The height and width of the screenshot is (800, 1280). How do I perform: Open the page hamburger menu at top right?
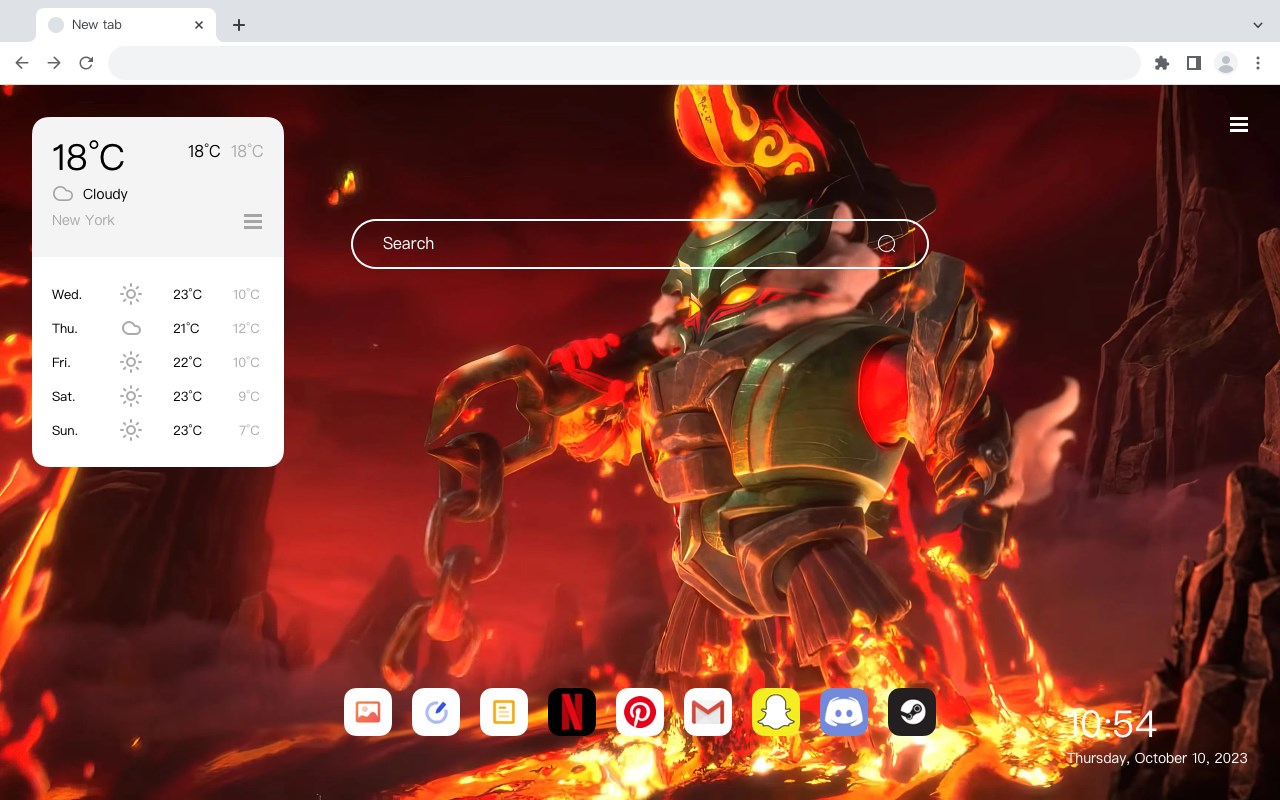pos(1239,125)
